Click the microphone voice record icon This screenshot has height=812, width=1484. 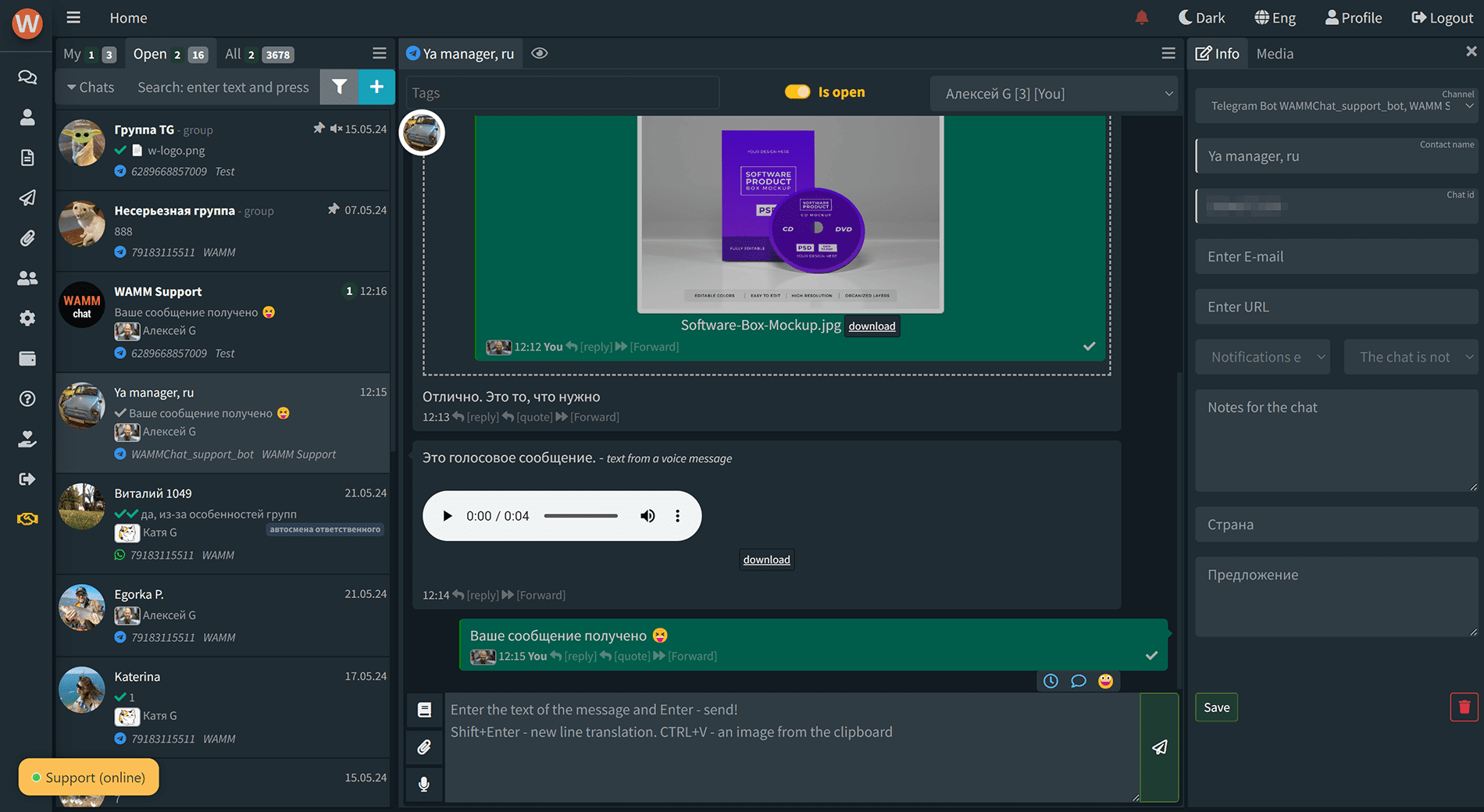pos(424,784)
